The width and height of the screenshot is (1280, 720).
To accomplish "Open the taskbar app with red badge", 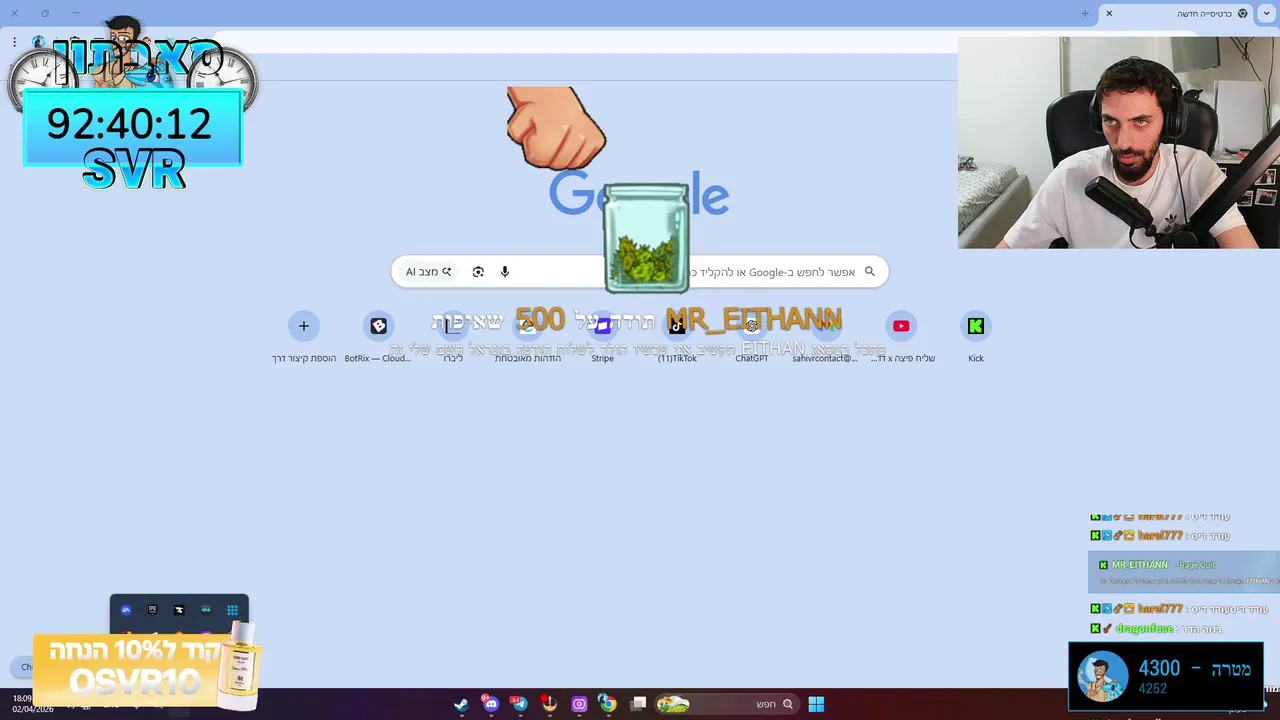I will click(x=549, y=704).
